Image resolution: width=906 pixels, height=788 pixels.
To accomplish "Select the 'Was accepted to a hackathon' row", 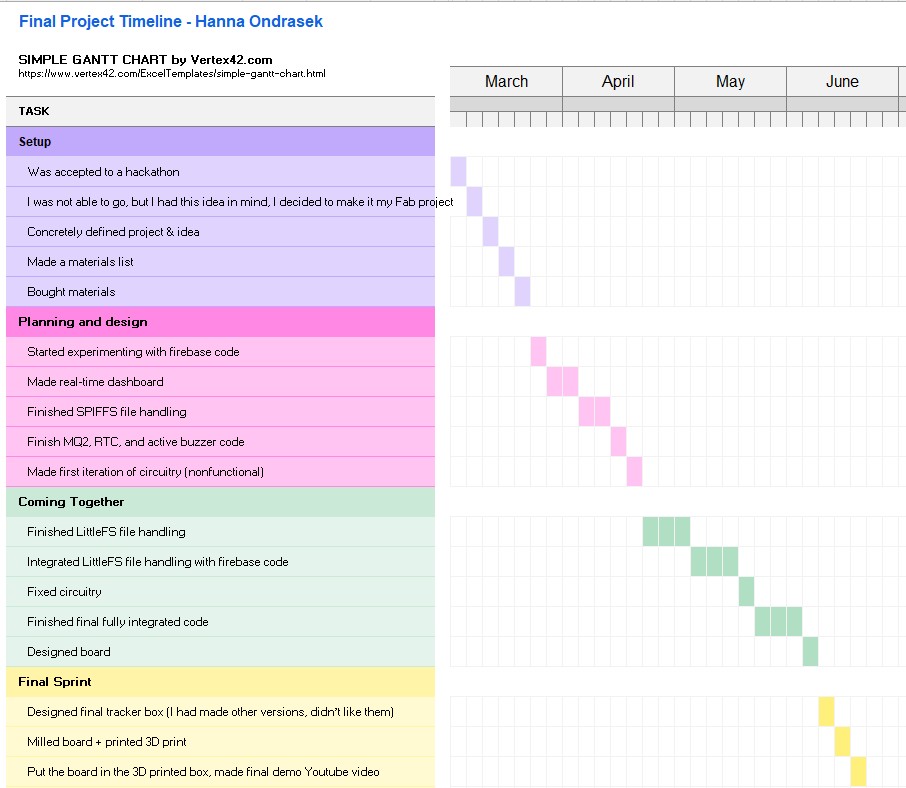I will tap(220, 172).
